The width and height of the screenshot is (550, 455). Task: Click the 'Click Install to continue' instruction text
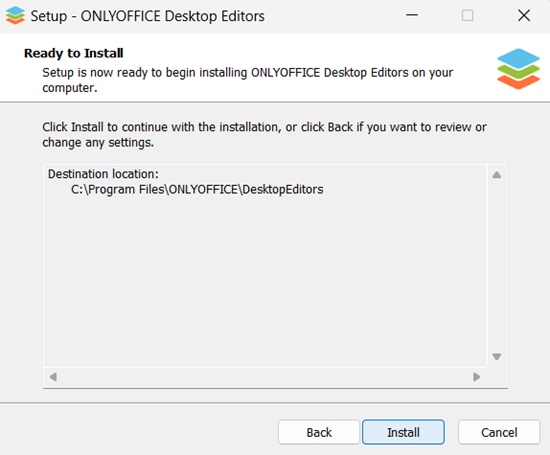[264, 135]
